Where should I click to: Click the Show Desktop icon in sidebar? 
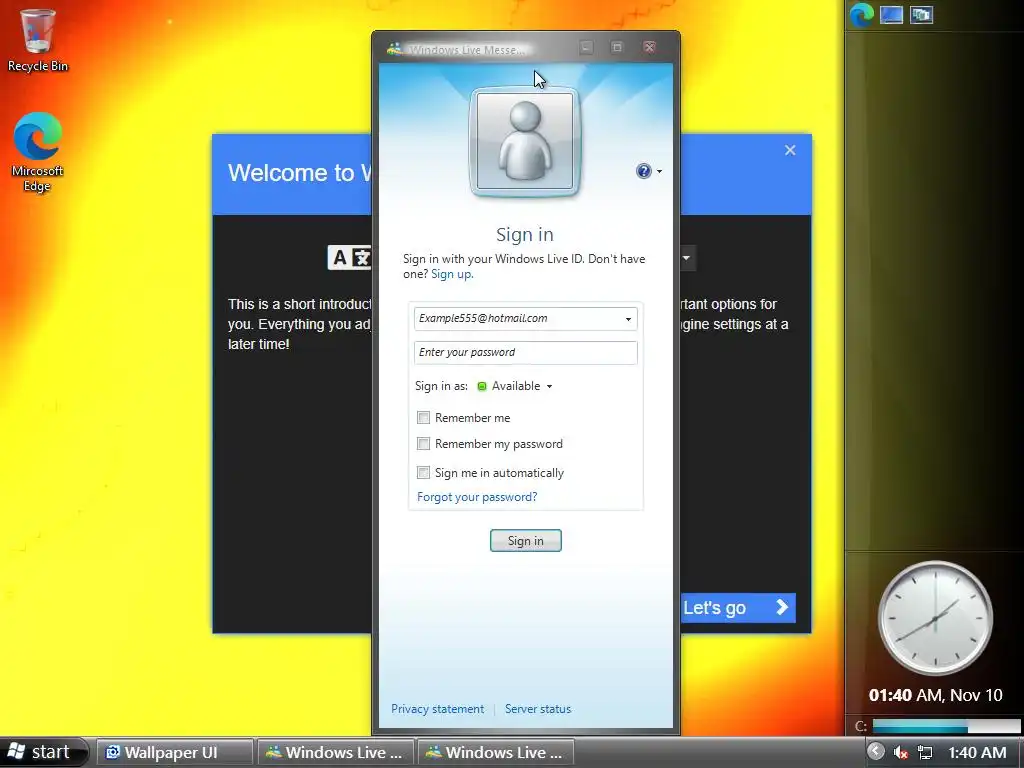click(x=891, y=14)
